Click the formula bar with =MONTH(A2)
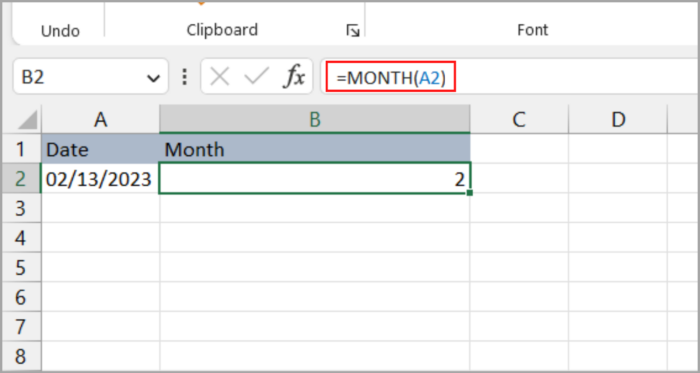 [x=510, y=76]
